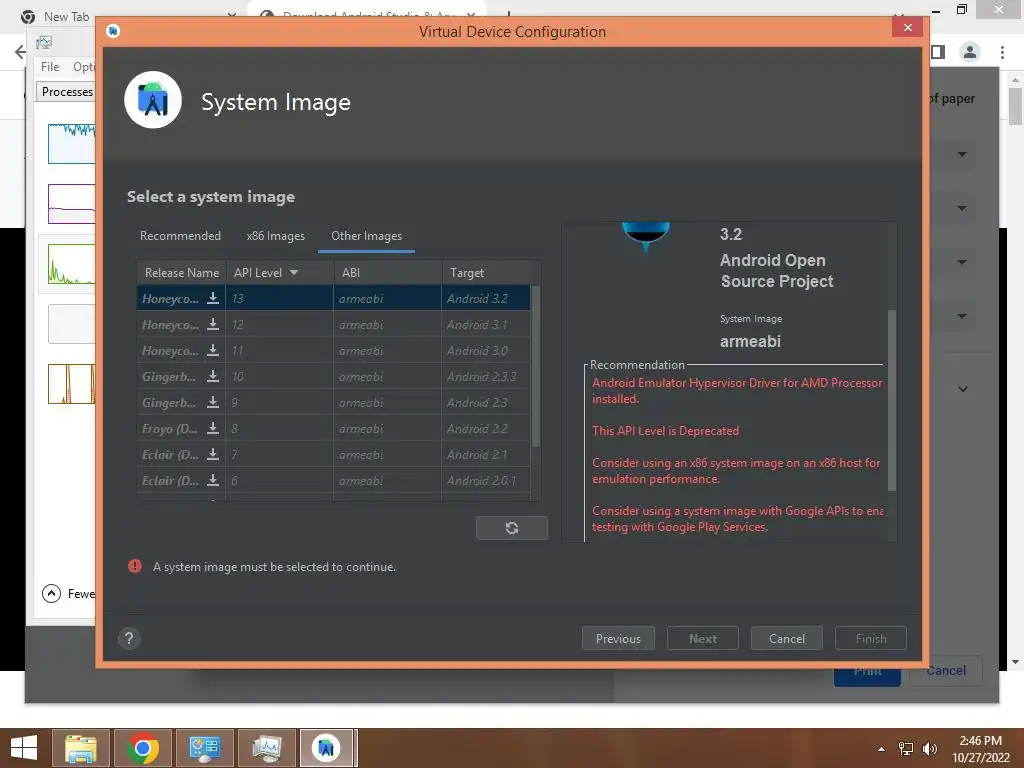
Task: Download the API 10 Gingerbread image
Action: (x=213, y=376)
